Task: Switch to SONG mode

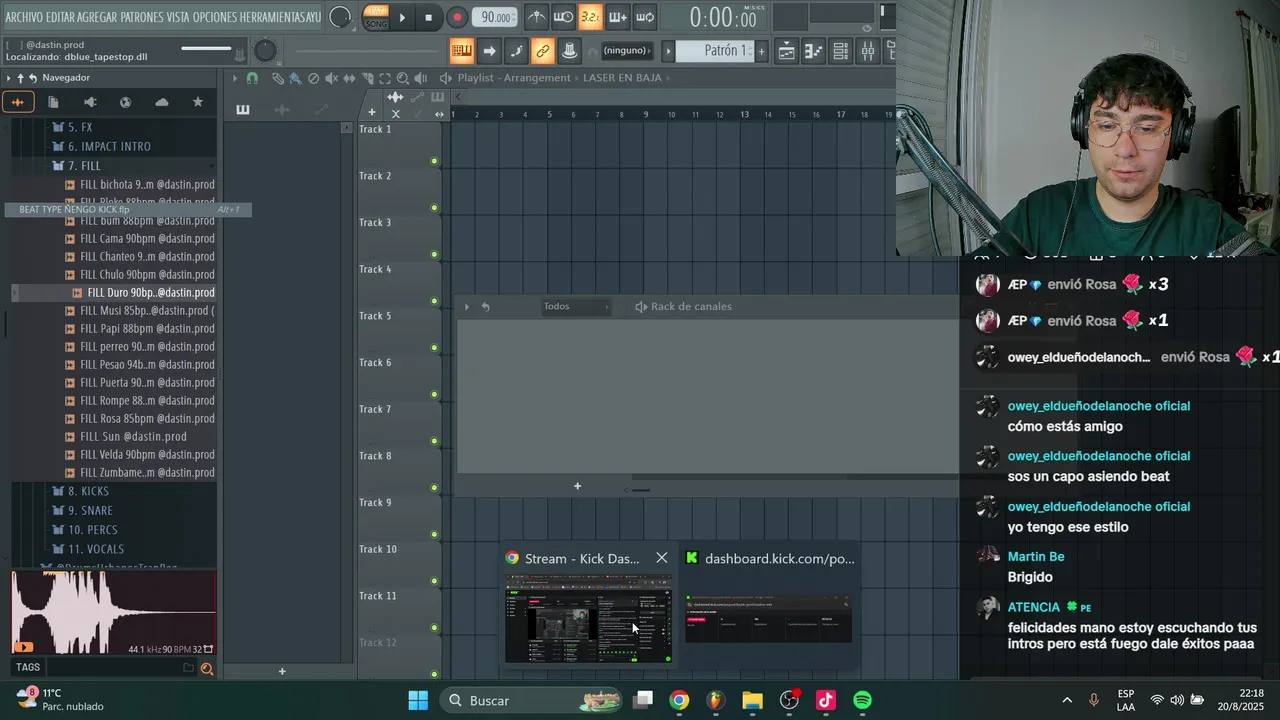Action: click(x=377, y=23)
